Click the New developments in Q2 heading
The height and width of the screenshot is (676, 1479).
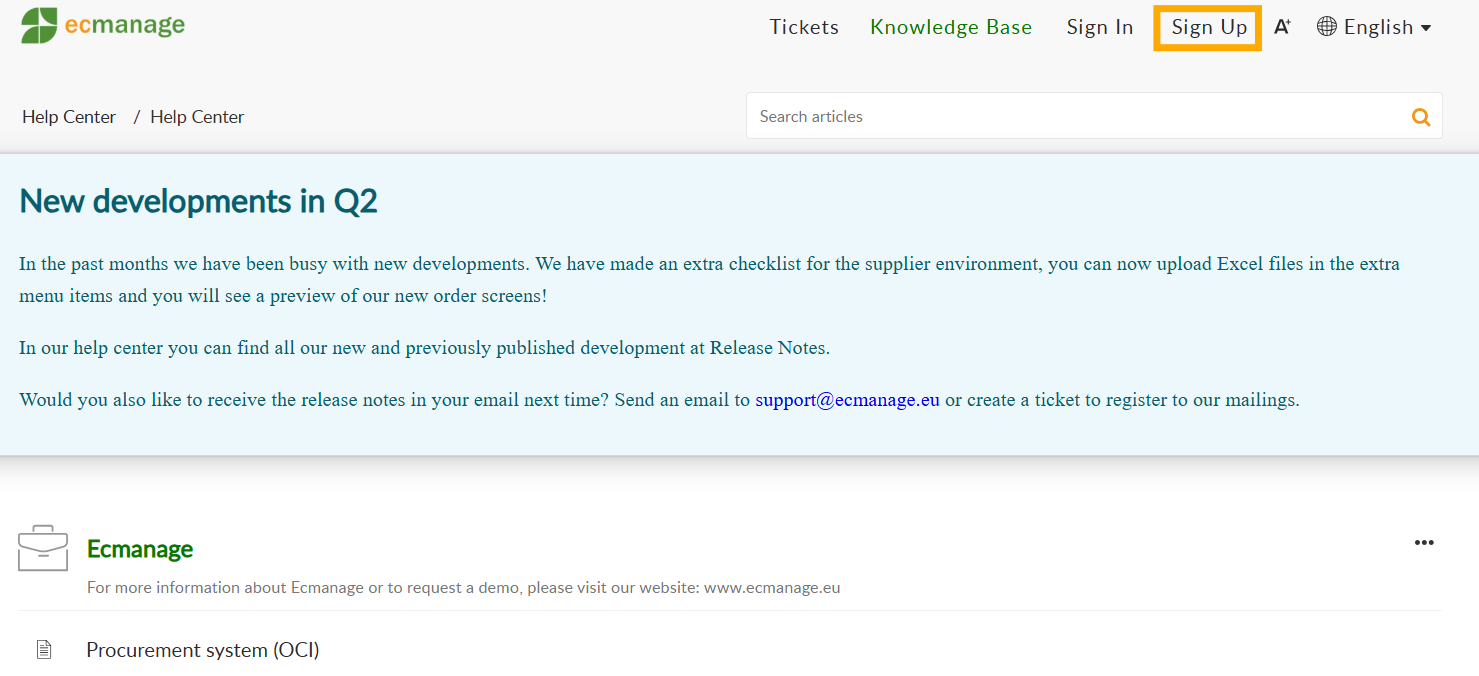199,202
